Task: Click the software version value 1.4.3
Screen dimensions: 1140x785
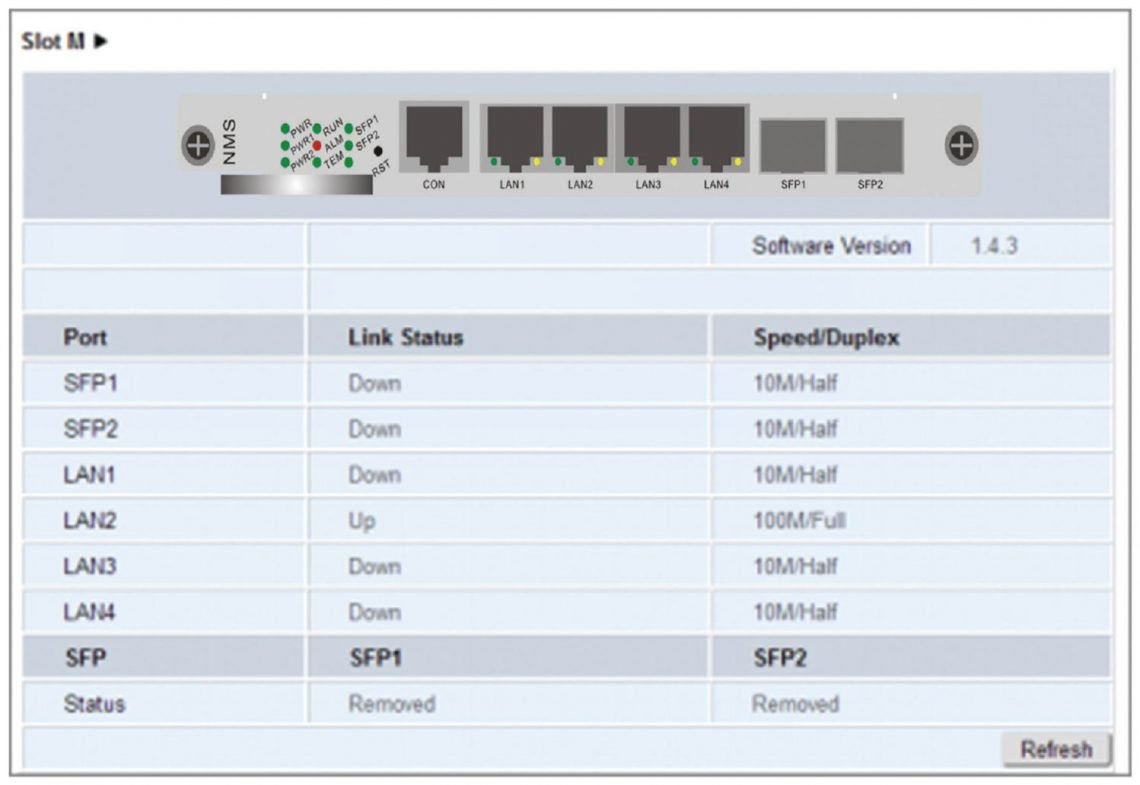Action: pyautogui.click(x=994, y=246)
